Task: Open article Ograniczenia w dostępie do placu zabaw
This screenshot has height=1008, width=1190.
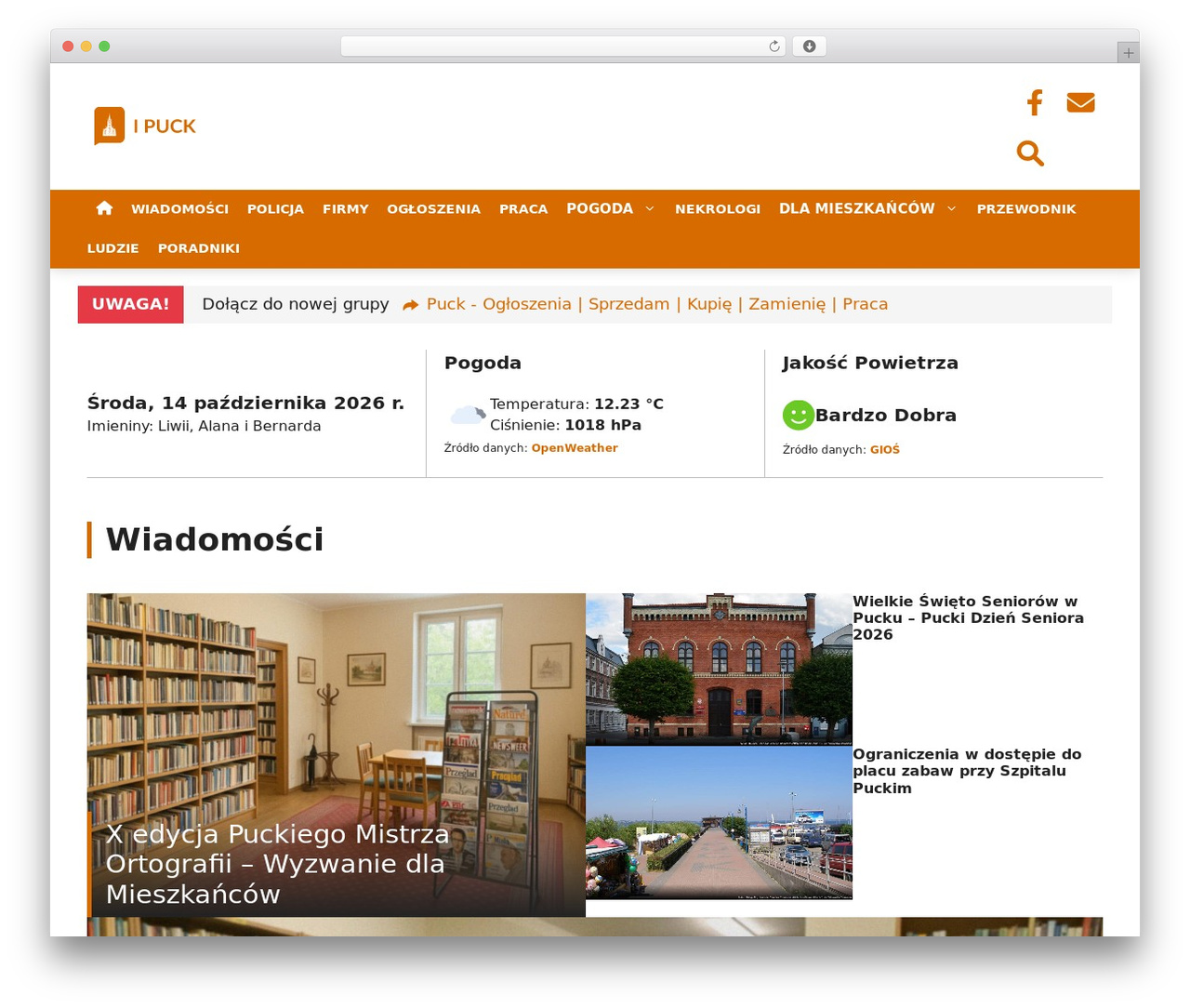Action: [x=967, y=771]
